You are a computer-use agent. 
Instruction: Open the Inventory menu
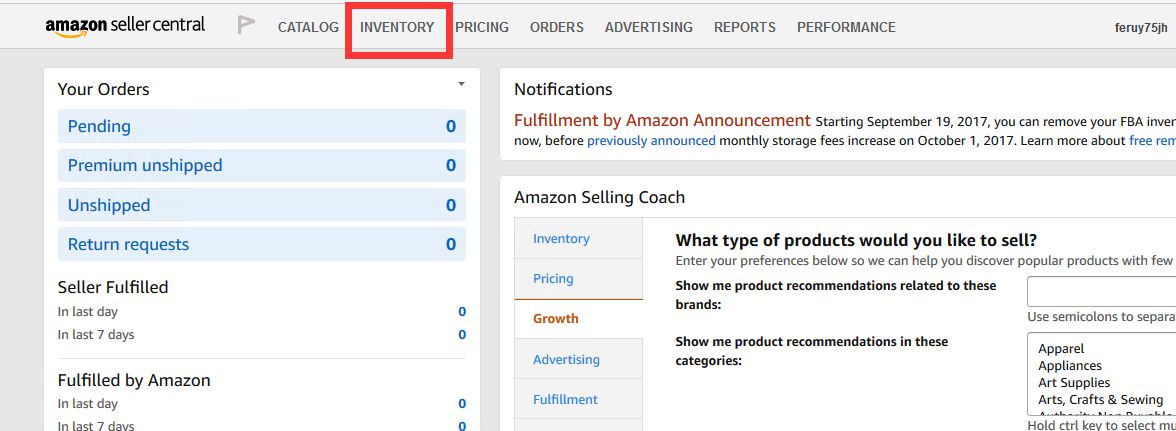(x=397, y=27)
